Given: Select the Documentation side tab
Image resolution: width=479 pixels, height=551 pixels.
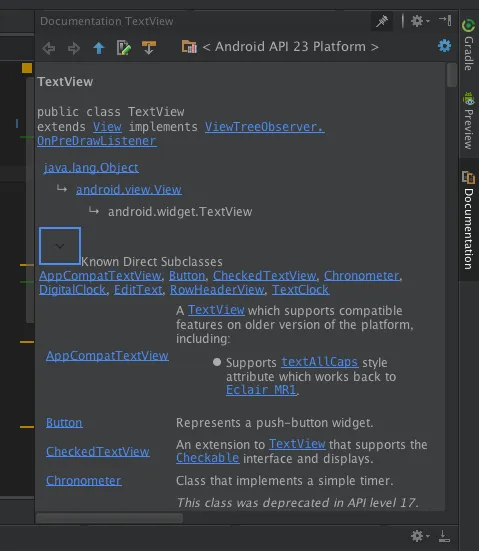Looking at the screenshot, I should coord(468,220).
